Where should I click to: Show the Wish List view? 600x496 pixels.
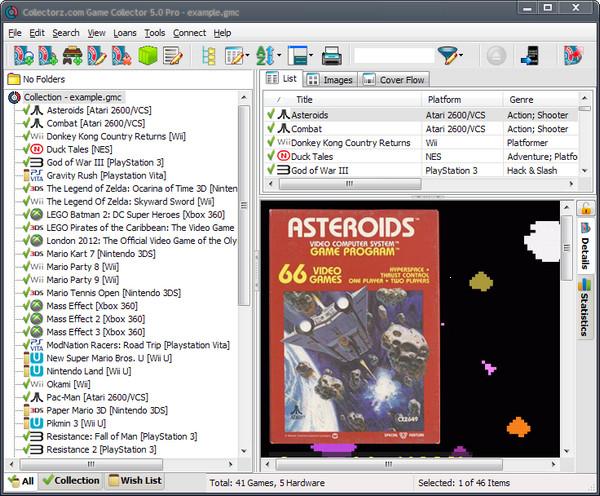(135, 481)
